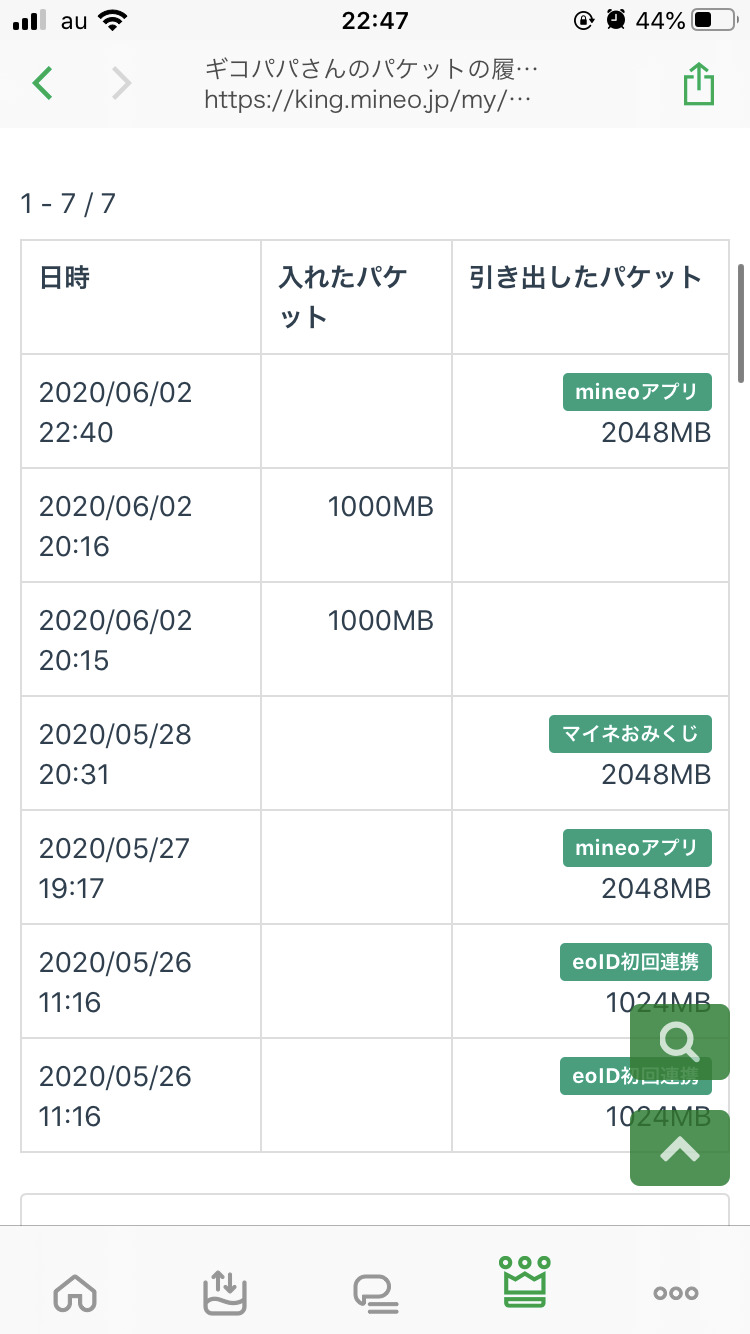Tap the mineoアプリ tag on 05/27
Screen dimensions: 750x1334
[x=636, y=848]
